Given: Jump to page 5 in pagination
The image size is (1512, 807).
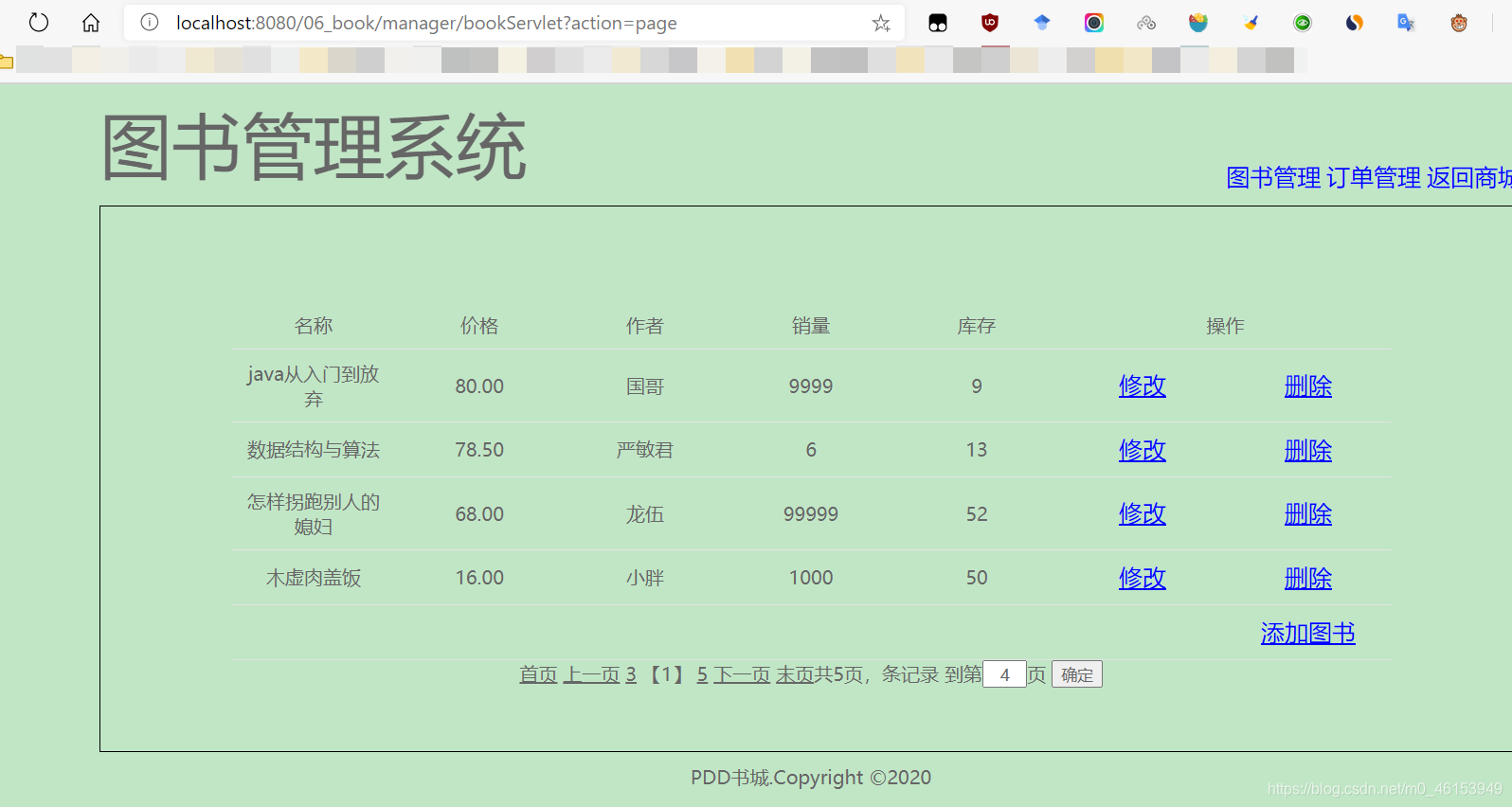Looking at the screenshot, I should coord(702,674).
